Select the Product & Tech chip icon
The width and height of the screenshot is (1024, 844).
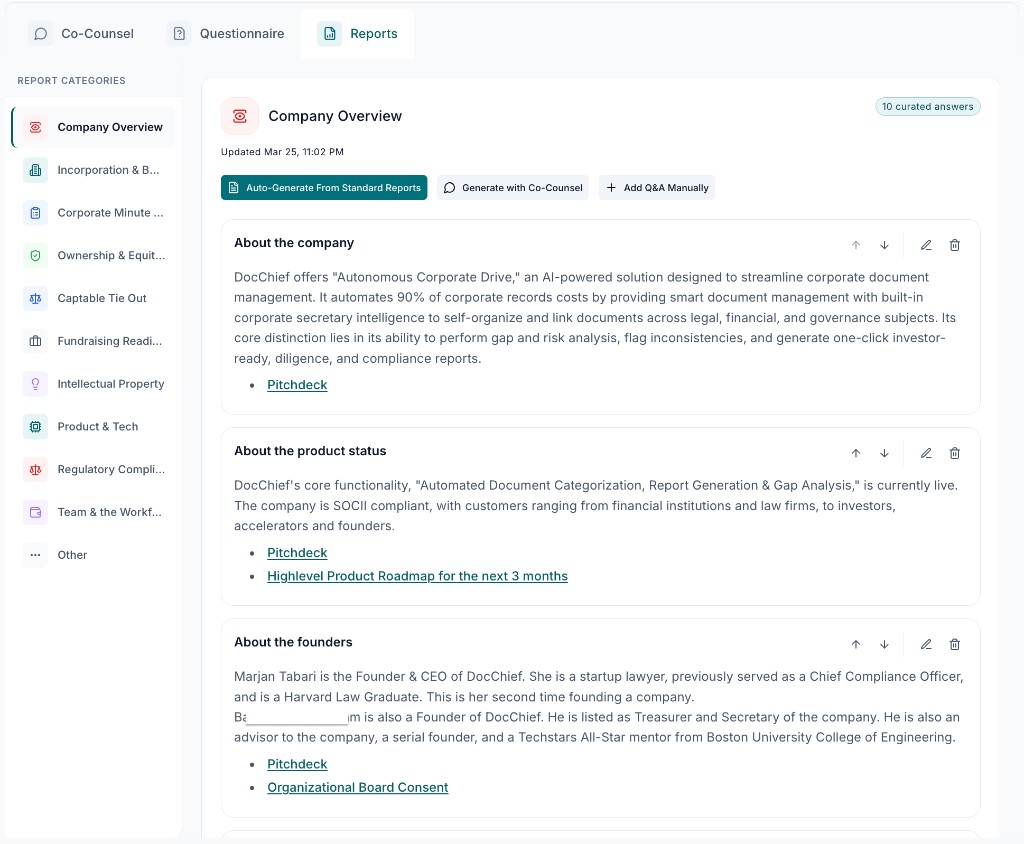[36, 427]
